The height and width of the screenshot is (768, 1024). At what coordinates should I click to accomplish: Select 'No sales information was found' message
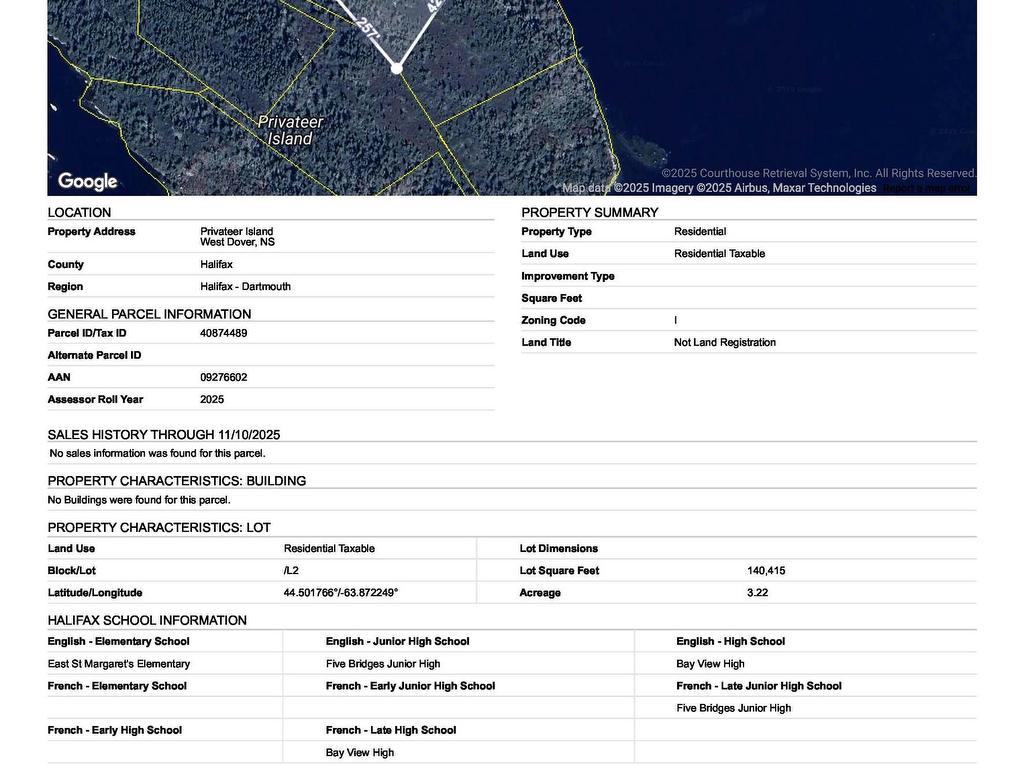pyautogui.click(x=157, y=453)
